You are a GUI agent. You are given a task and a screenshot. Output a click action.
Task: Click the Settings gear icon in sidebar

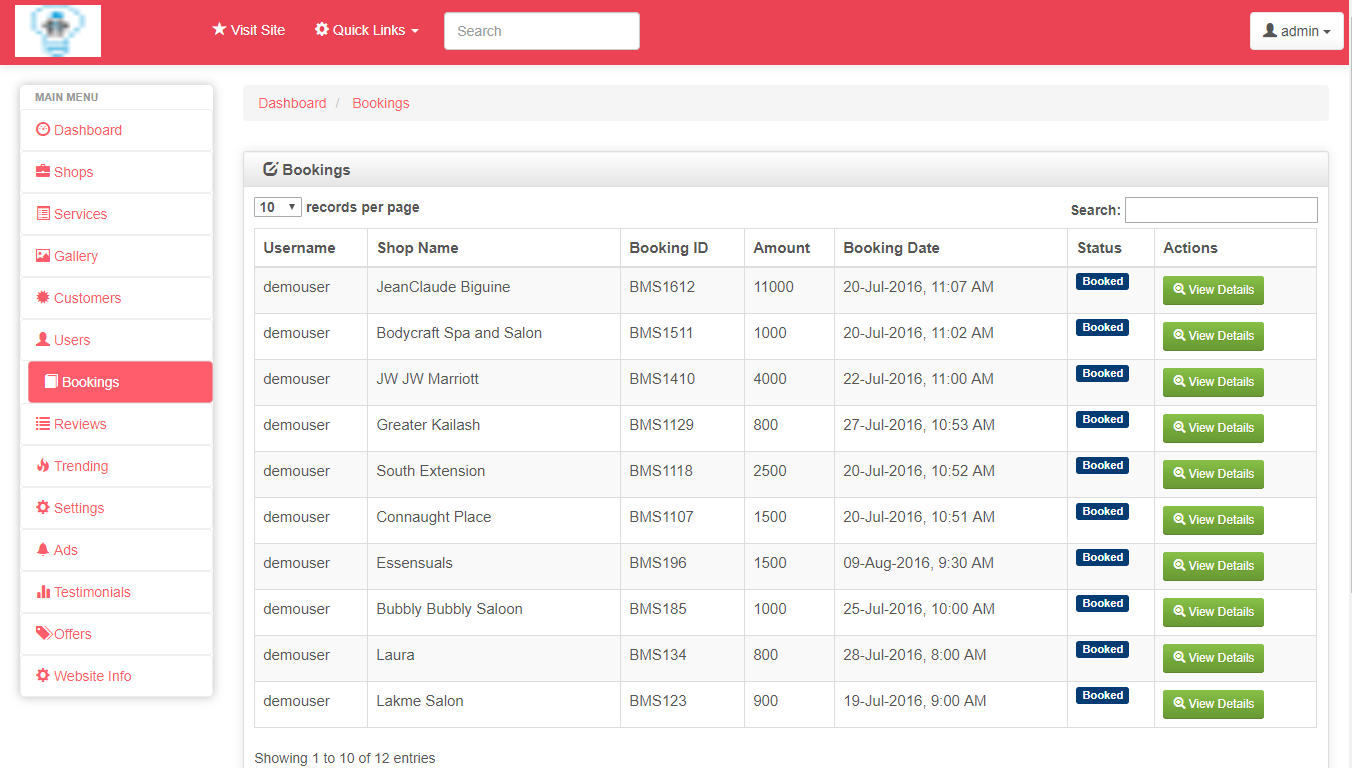[x=43, y=508]
